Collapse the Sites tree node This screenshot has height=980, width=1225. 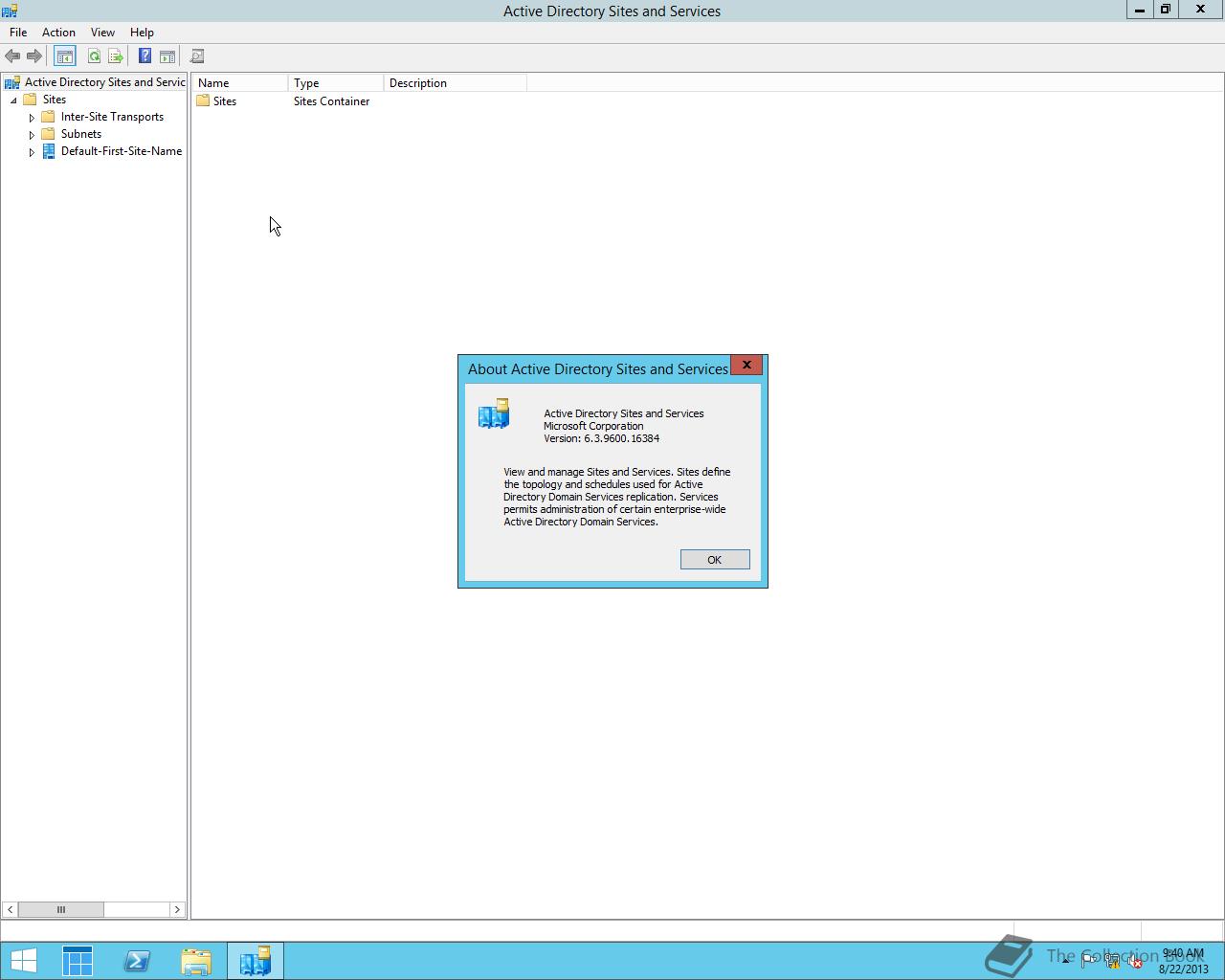(13, 100)
